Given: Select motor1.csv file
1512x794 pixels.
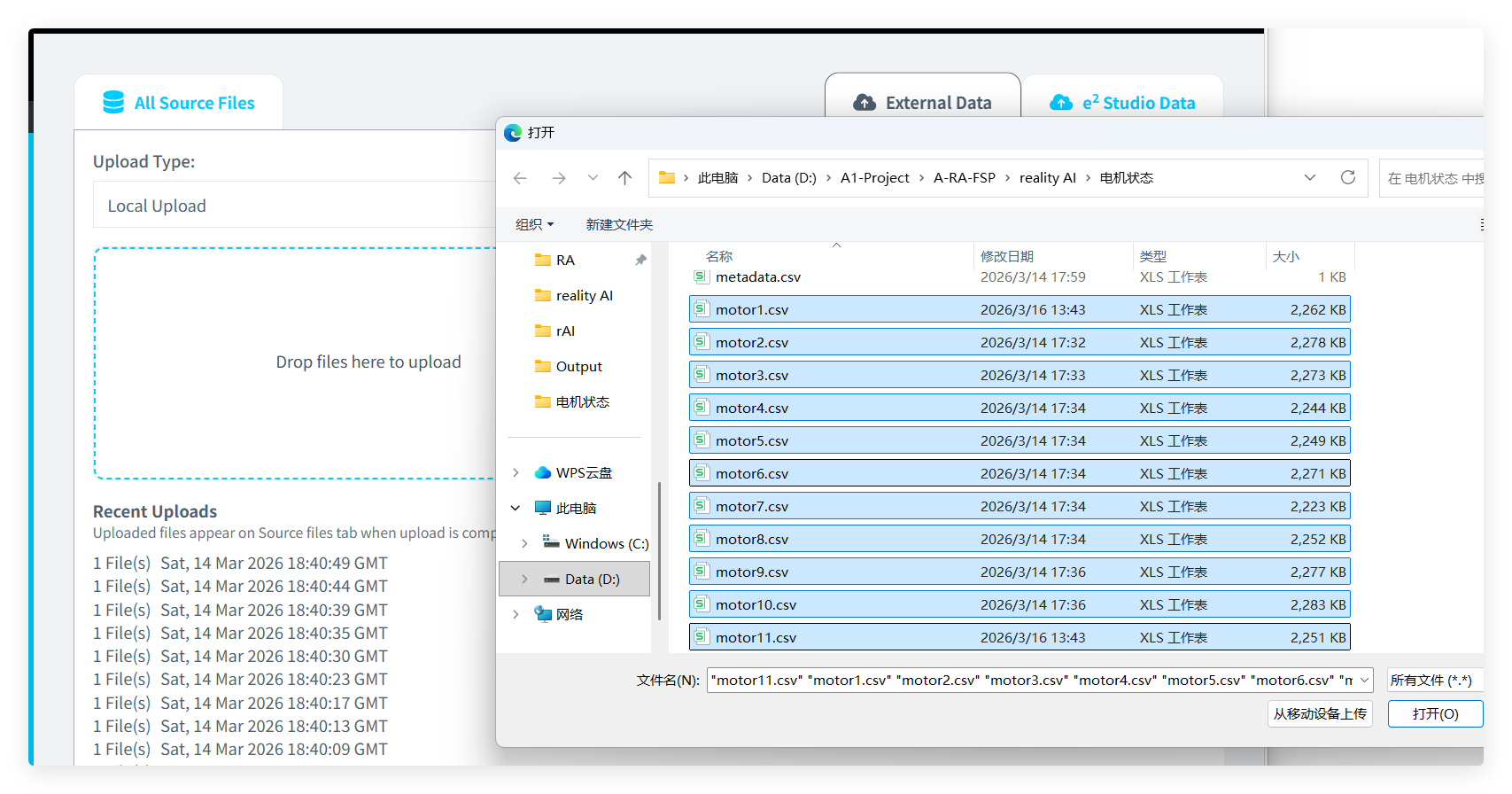Looking at the screenshot, I should [1020, 309].
